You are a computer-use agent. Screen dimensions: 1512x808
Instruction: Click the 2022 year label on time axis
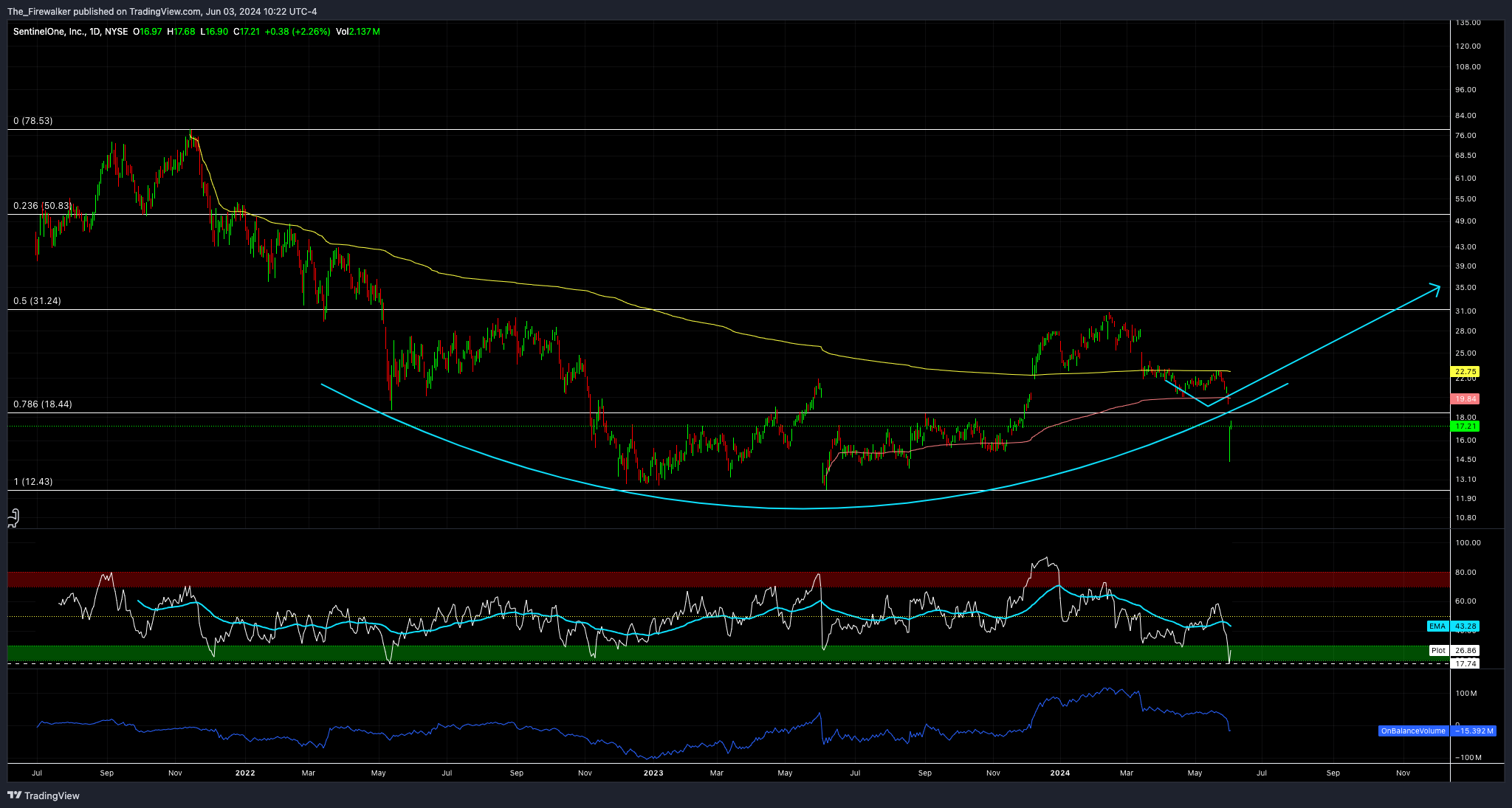tap(245, 773)
